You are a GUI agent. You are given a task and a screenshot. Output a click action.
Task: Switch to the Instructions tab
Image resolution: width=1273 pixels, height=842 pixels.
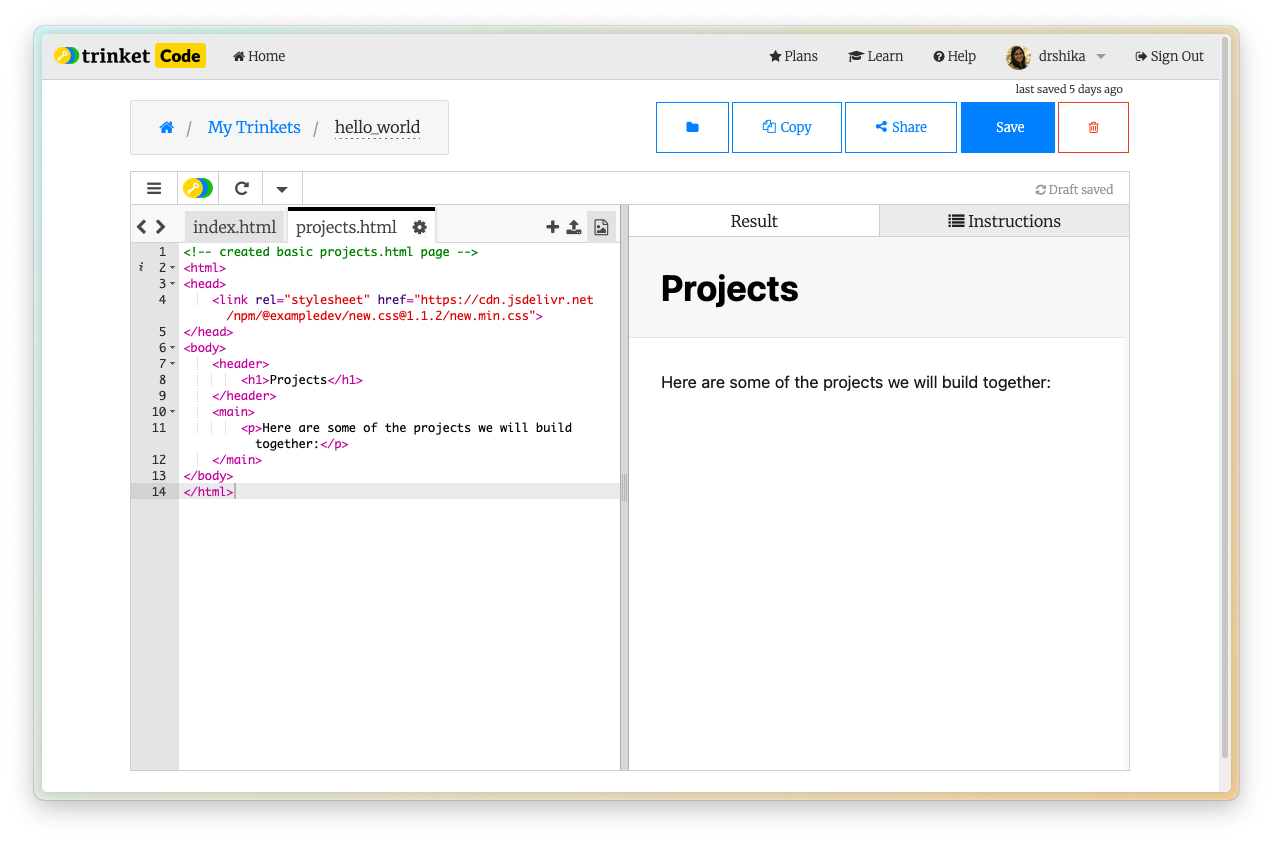click(x=1004, y=221)
